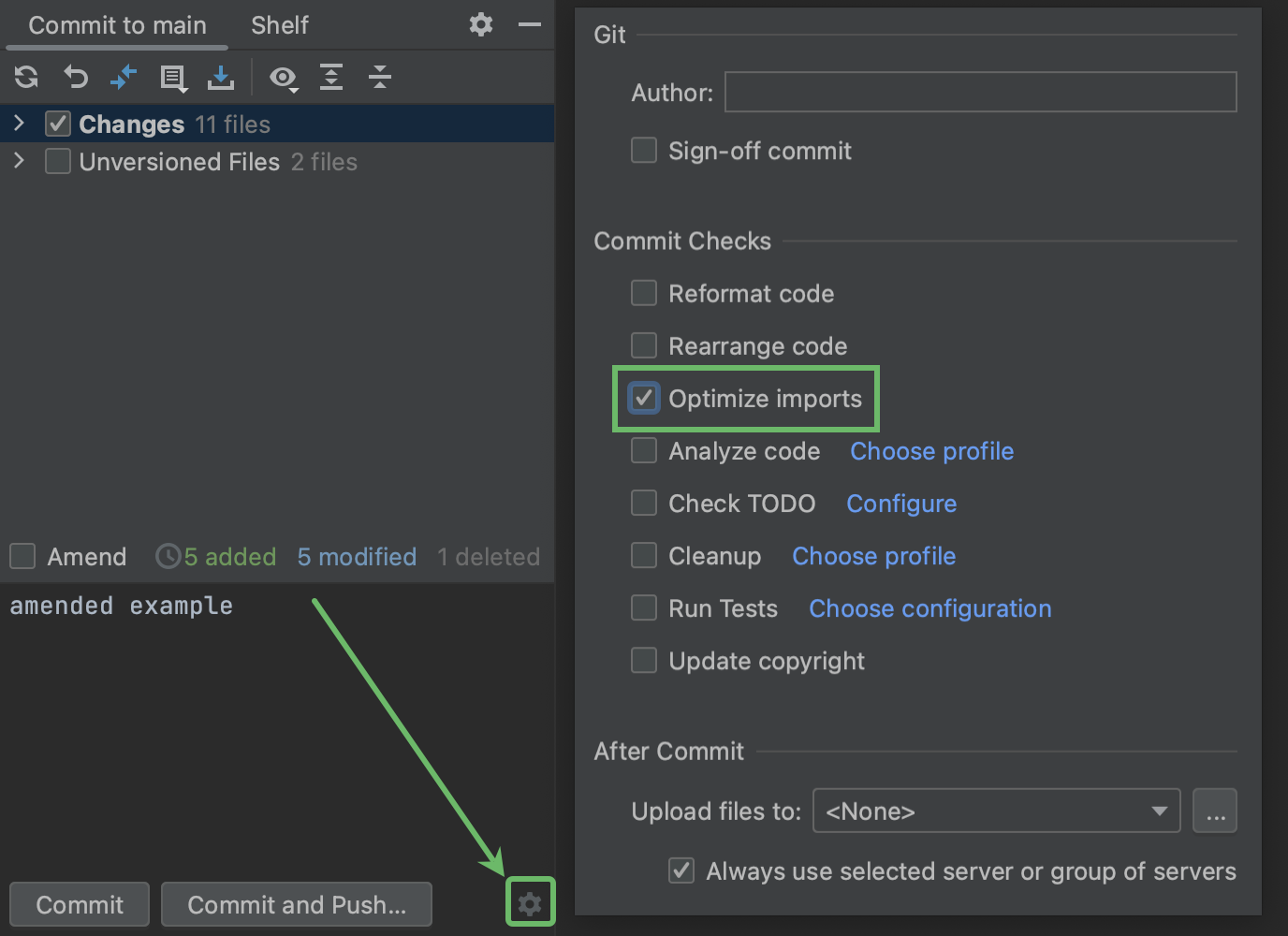Open the Show Diff tool
This screenshot has height=936, width=1288.
click(x=124, y=77)
